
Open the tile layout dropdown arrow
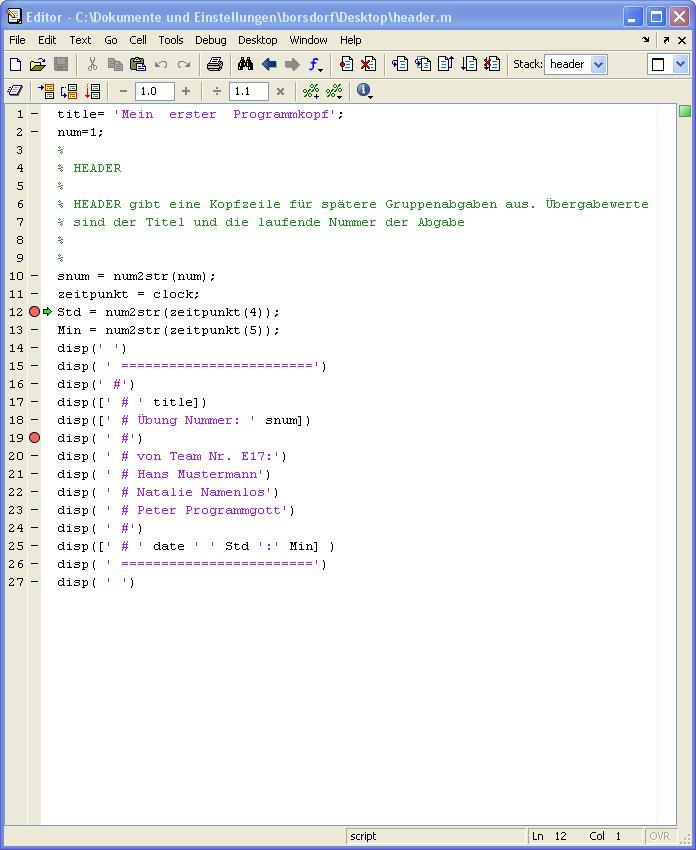pos(680,65)
